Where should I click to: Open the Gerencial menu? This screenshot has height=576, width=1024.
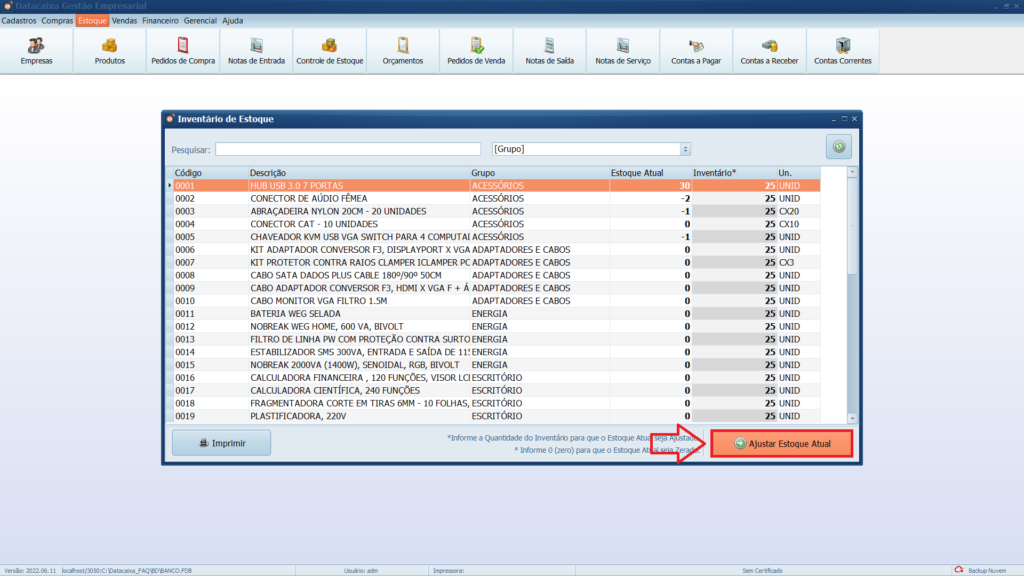[201, 20]
